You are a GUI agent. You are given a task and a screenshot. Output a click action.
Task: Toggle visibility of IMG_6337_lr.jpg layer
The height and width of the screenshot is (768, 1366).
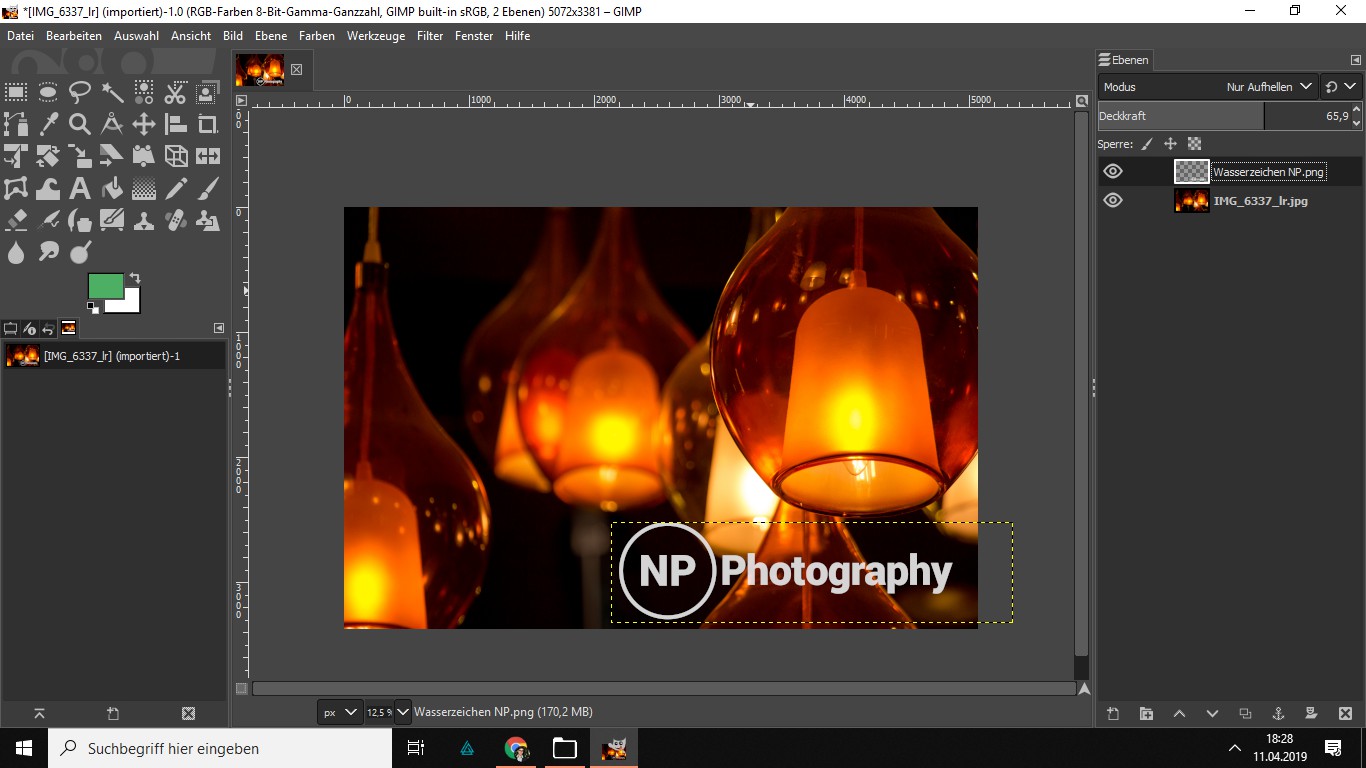(x=1113, y=201)
